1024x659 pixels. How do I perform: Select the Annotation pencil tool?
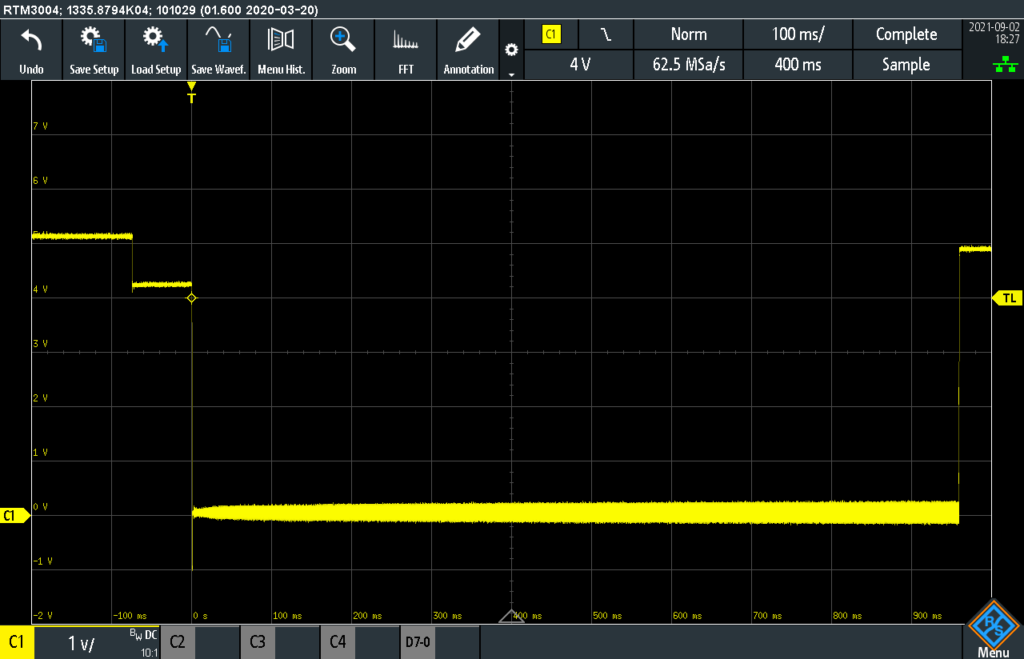468,50
